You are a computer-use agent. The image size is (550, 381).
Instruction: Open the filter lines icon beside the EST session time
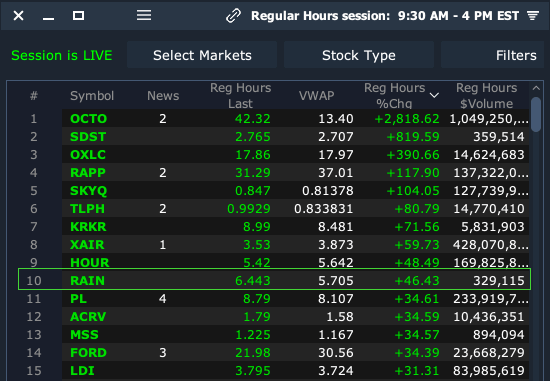(533, 15)
